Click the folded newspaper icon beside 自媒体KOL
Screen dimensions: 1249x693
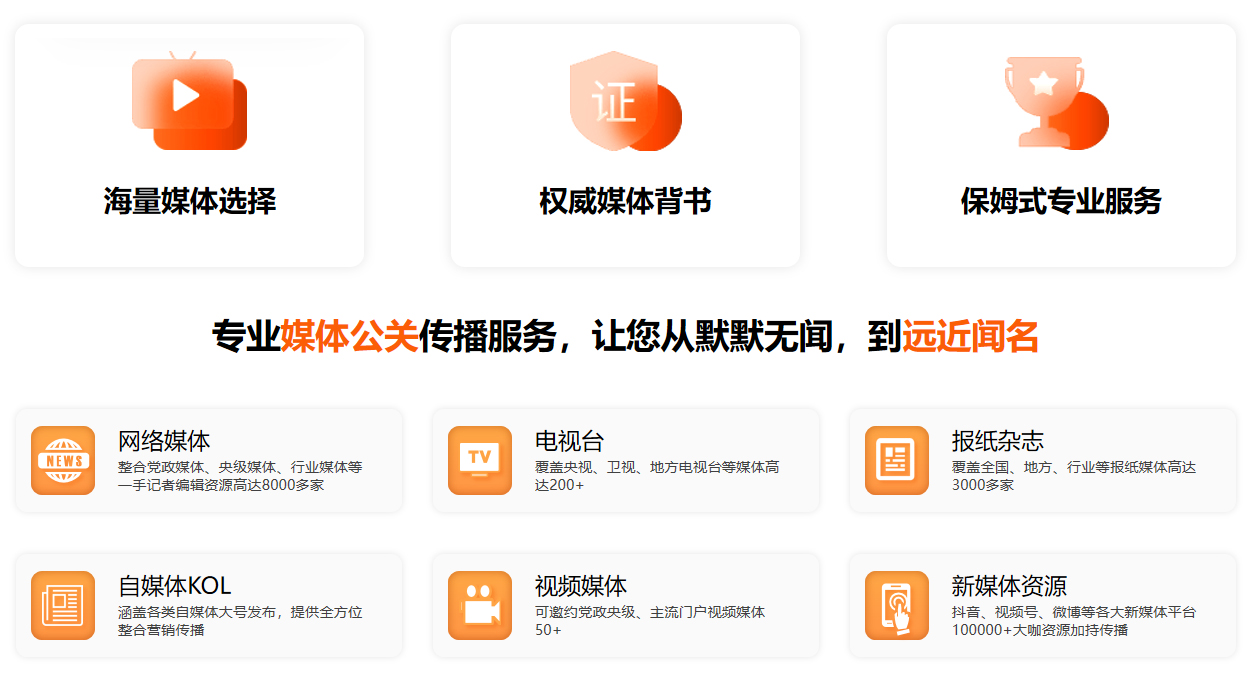tap(63, 605)
